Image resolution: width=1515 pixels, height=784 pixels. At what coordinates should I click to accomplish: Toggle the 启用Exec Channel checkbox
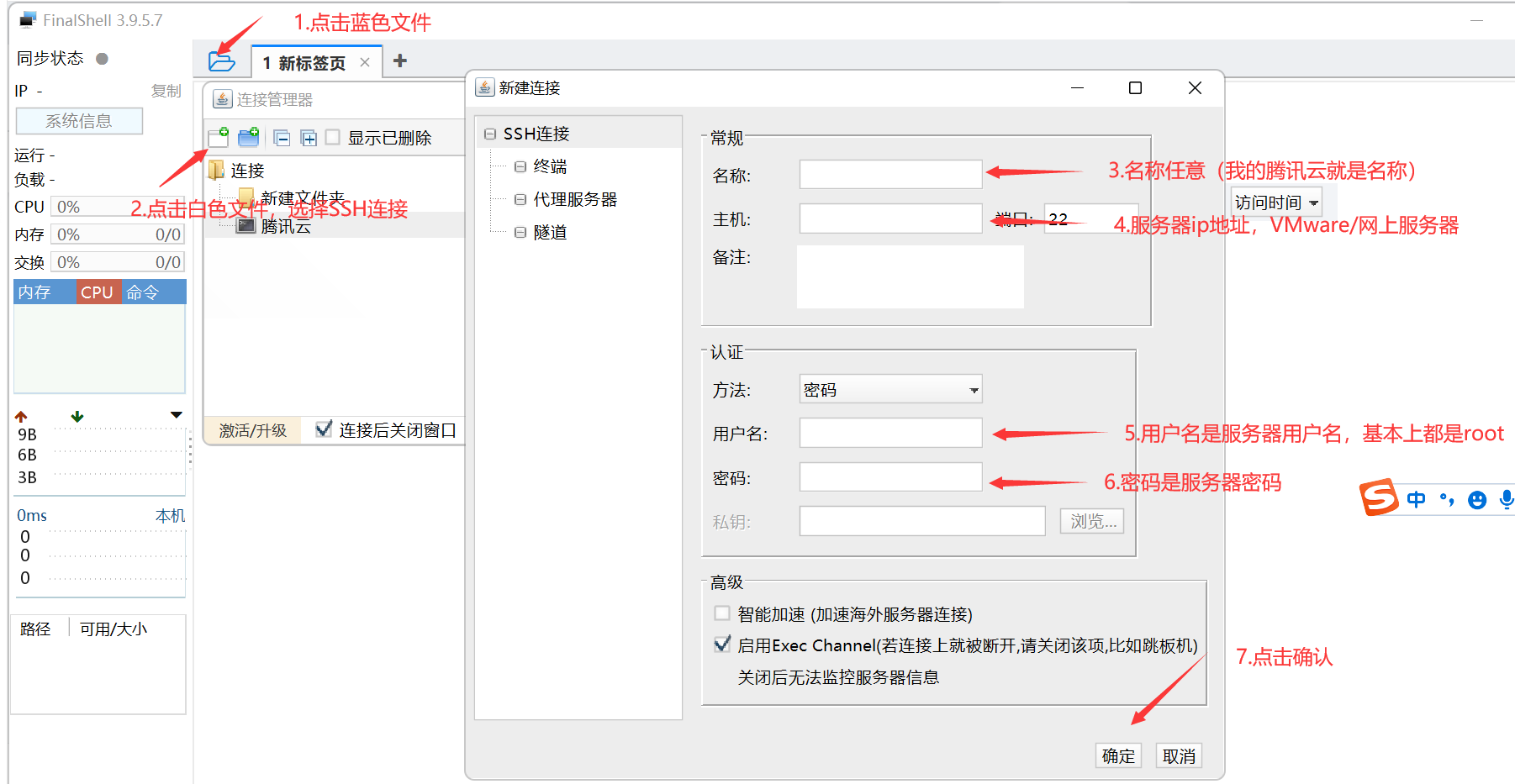tap(722, 645)
